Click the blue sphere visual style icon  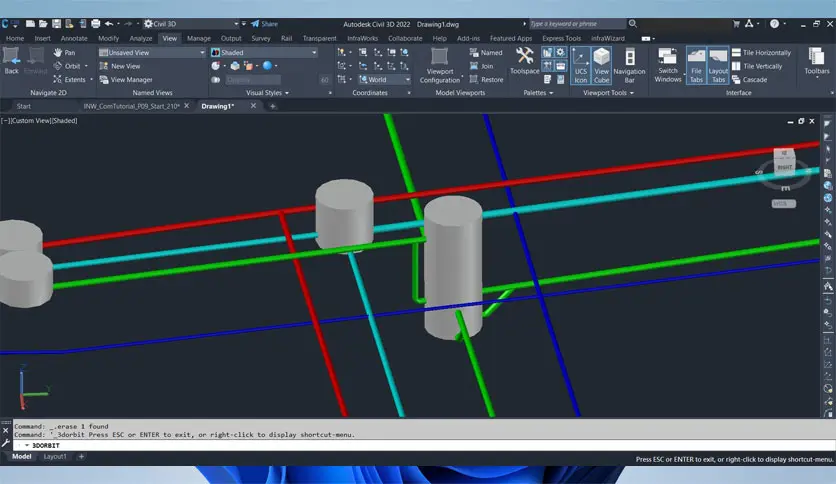[267, 66]
